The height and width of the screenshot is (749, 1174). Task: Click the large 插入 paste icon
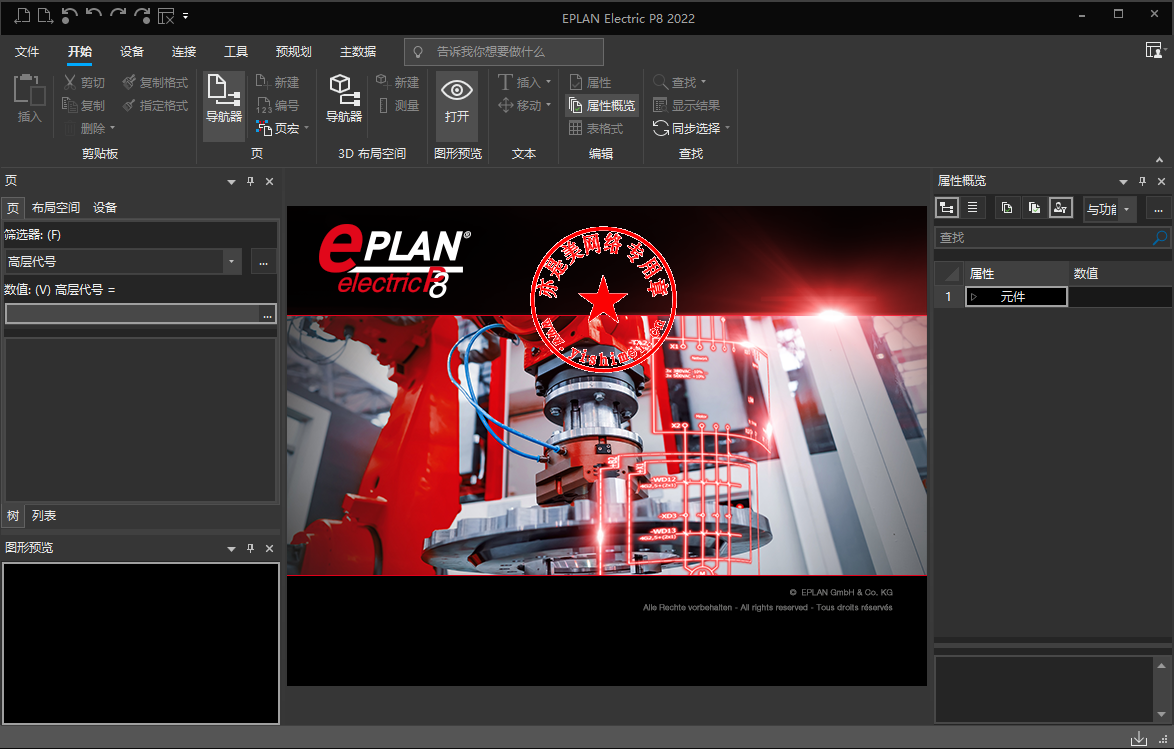pos(29,98)
